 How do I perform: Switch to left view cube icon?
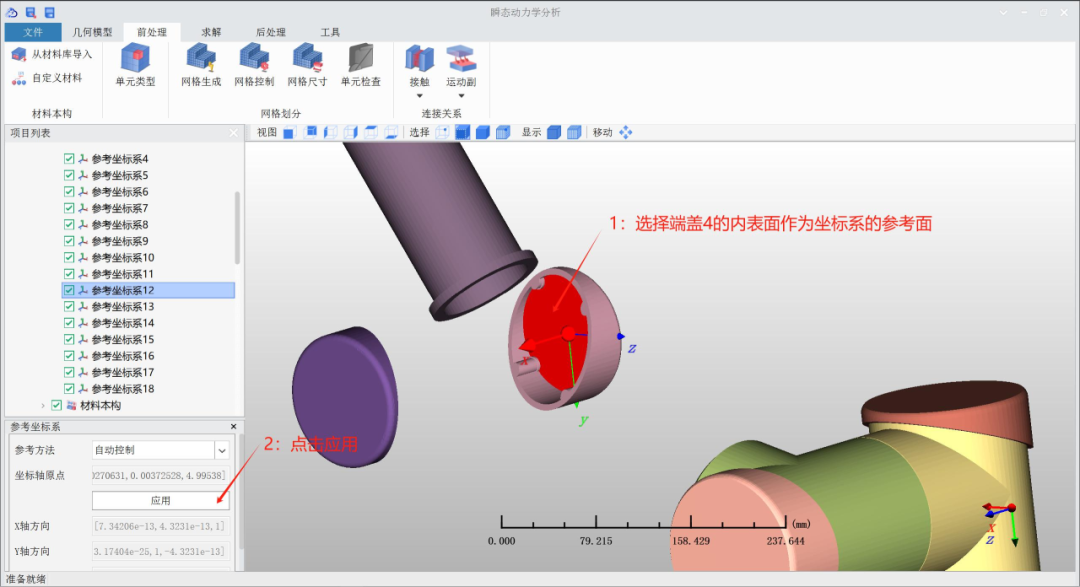point(331,132)
